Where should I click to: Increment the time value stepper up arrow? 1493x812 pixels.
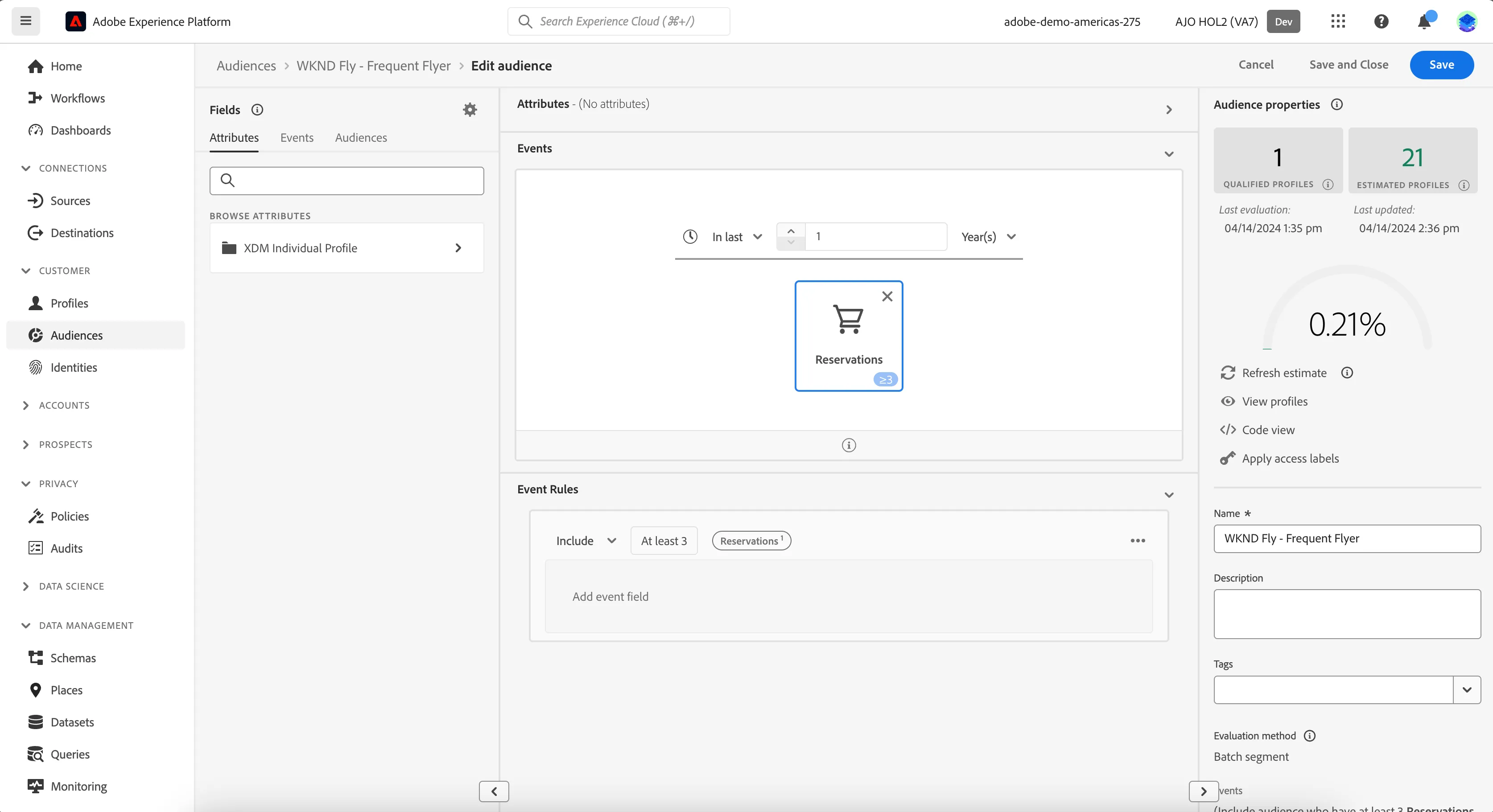coord(791,230)
